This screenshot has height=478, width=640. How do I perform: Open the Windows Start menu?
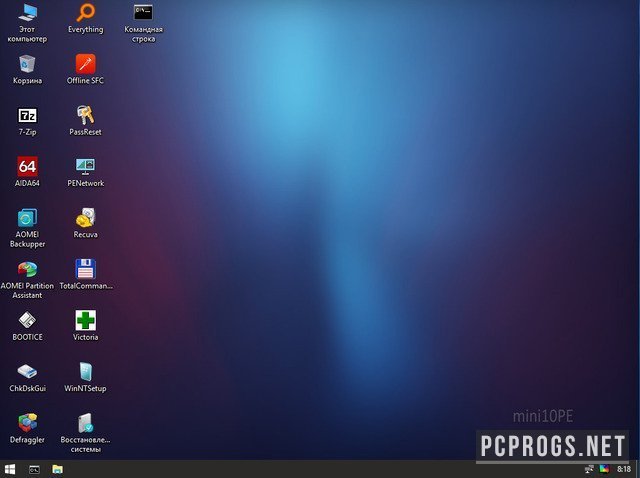pos(10,469)
